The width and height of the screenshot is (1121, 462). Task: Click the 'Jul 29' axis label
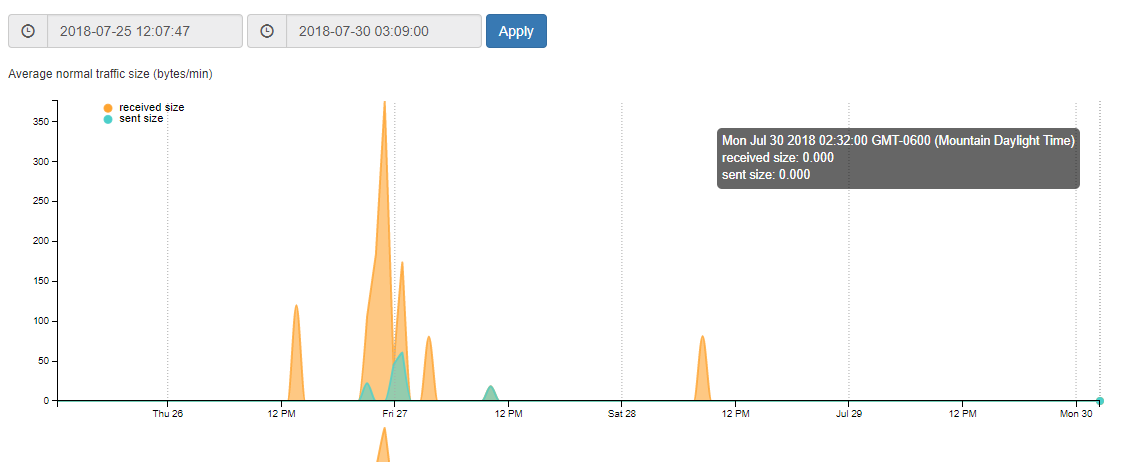(849, 413)
